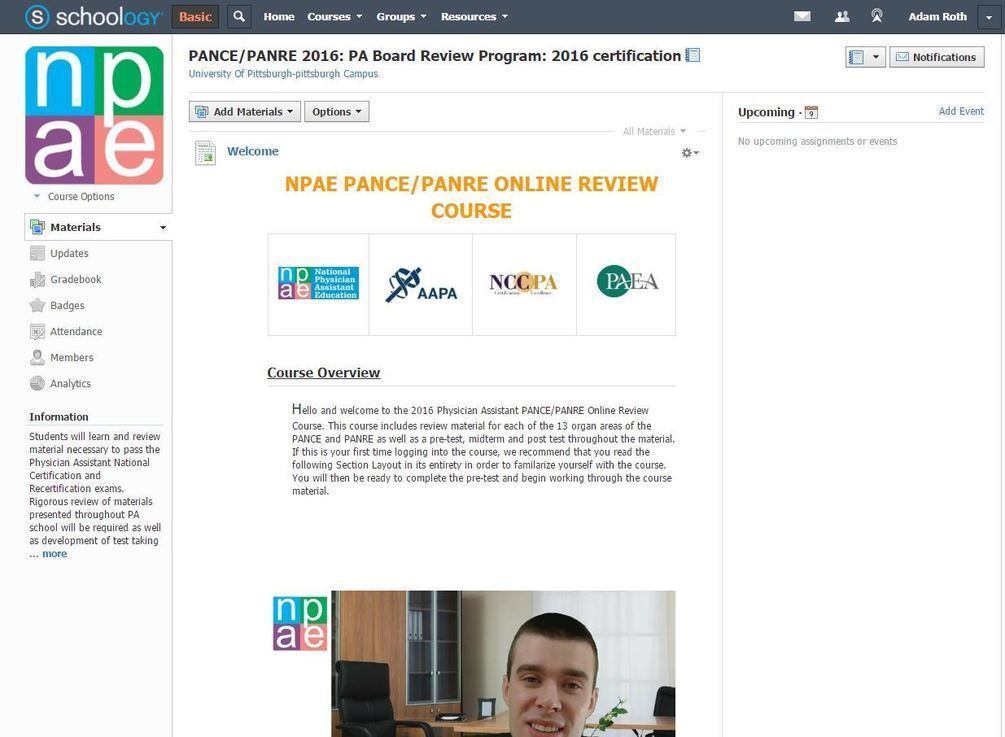The image size is (1005, 737).
Task: Click the calendar icon beside Upcoming
Action: click(811, 112)
